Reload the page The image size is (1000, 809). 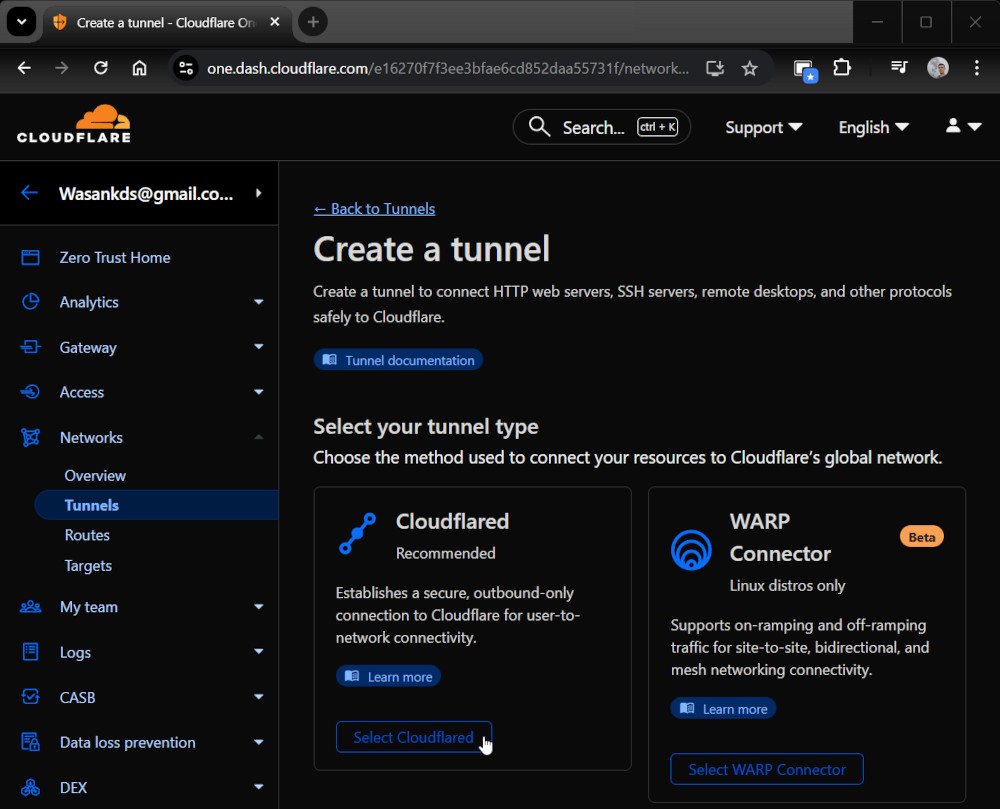(x=101, y=68)
